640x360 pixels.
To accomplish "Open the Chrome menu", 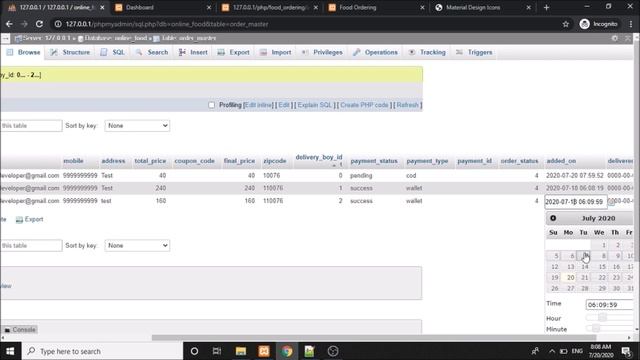I will point(631,24).
